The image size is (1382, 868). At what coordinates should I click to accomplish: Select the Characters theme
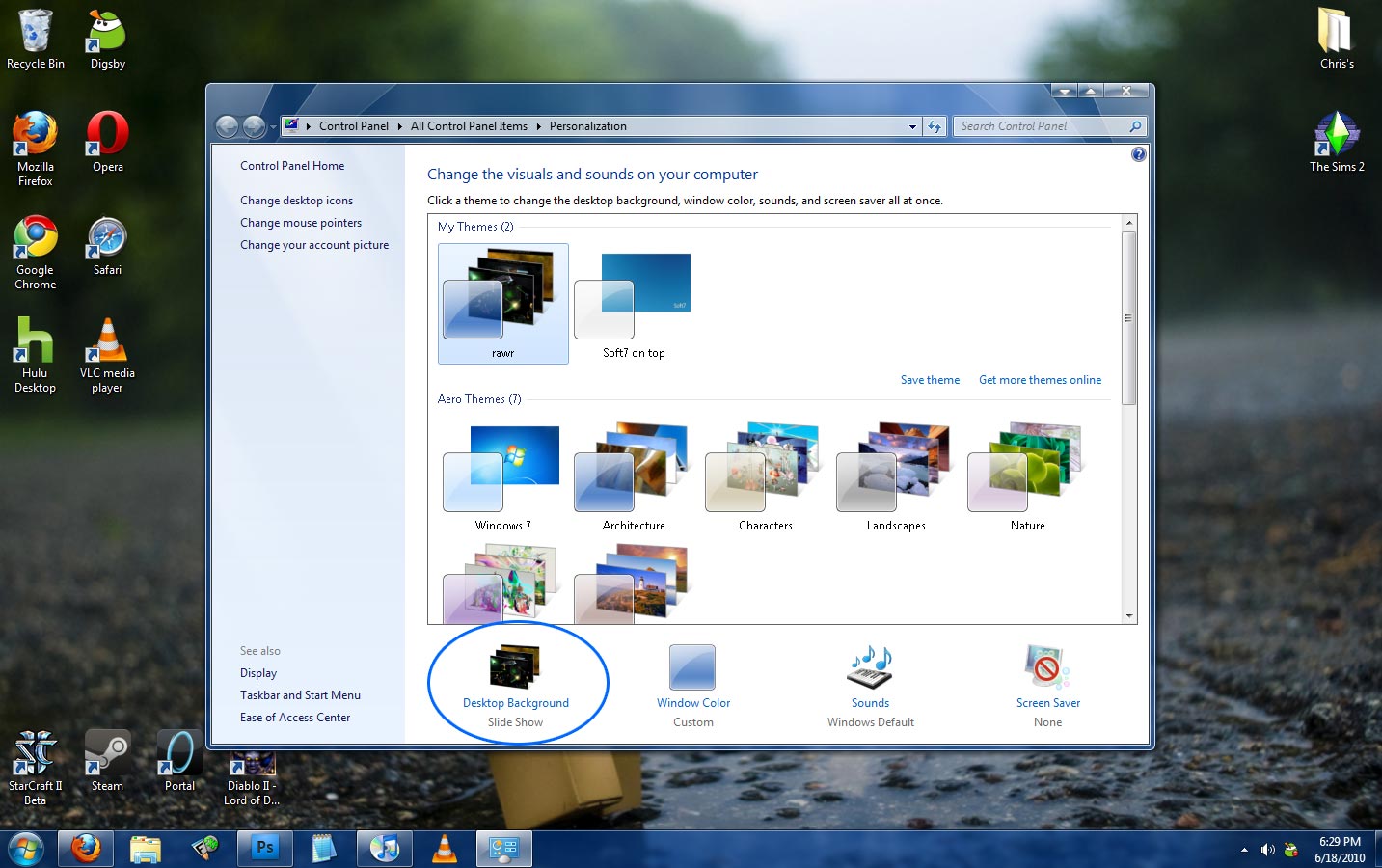[765, 476]
